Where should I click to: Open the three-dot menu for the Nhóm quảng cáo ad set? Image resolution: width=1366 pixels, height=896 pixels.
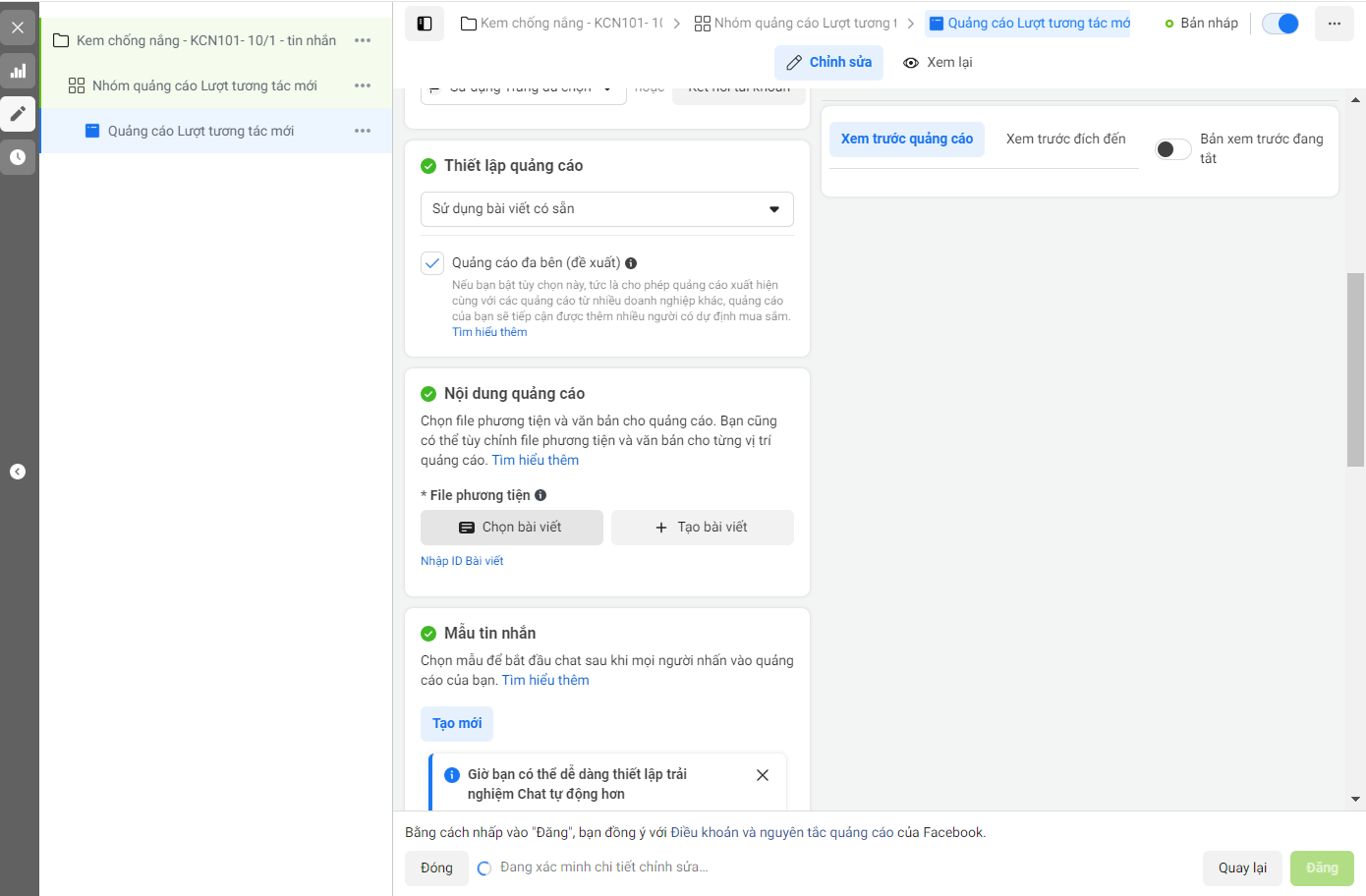[x=363, y=85]
